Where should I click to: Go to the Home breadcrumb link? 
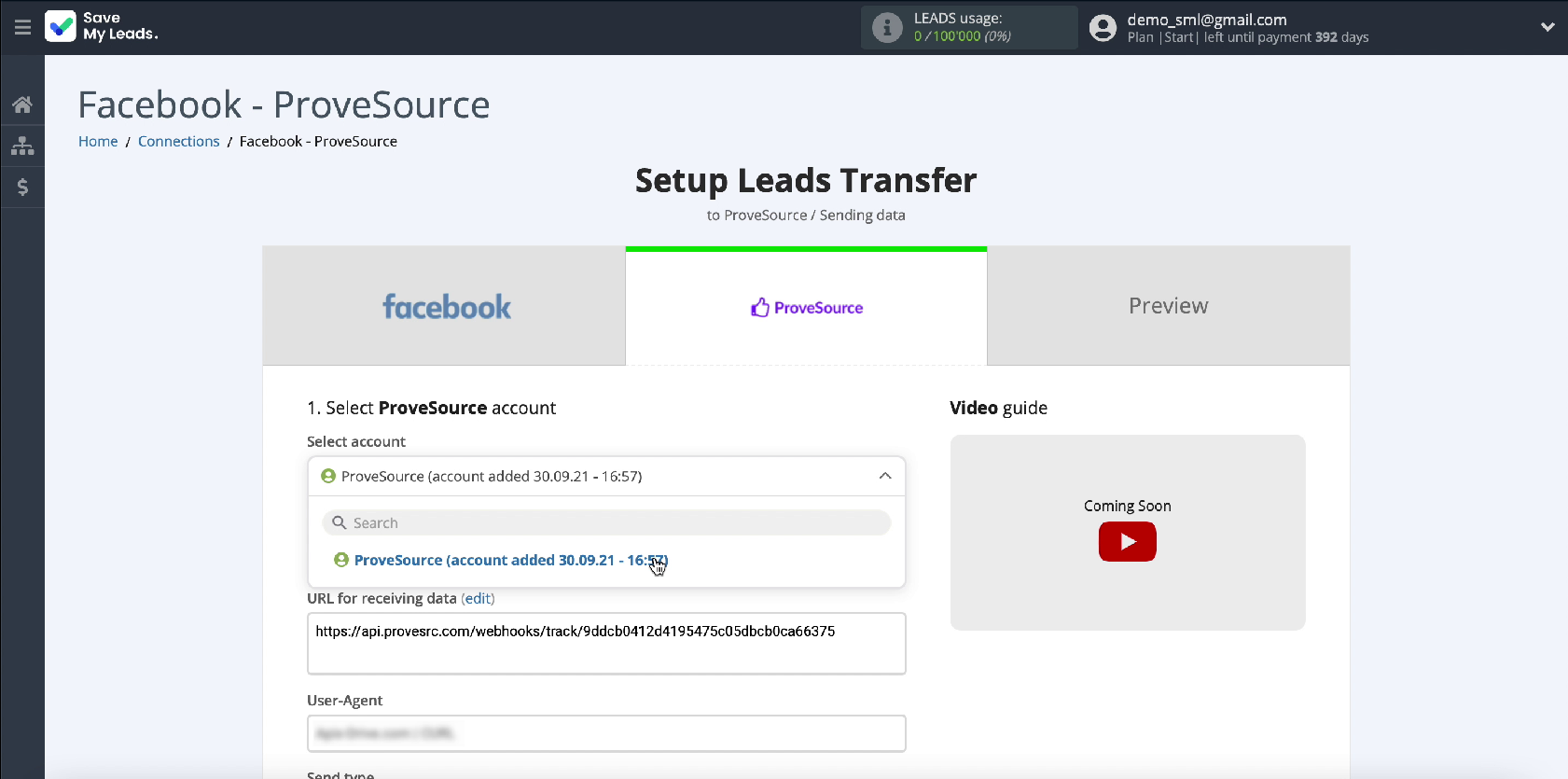click(x=98, y=141)
